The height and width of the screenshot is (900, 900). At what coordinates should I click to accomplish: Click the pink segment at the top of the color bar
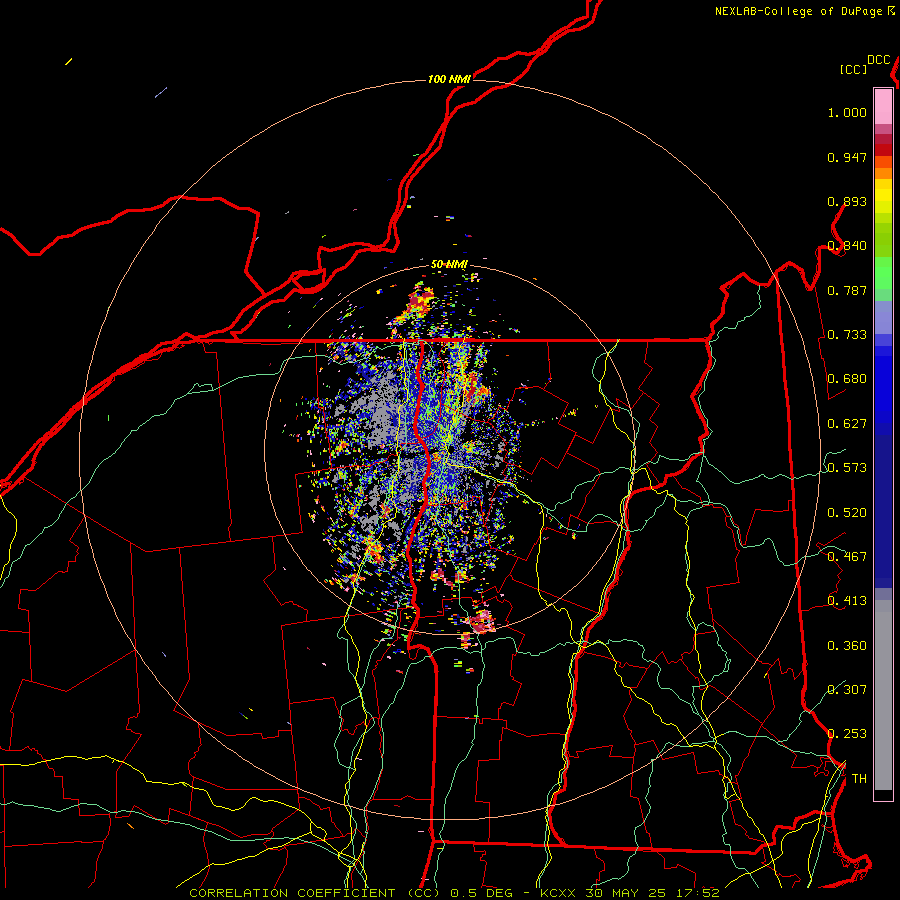pos(883,107)
